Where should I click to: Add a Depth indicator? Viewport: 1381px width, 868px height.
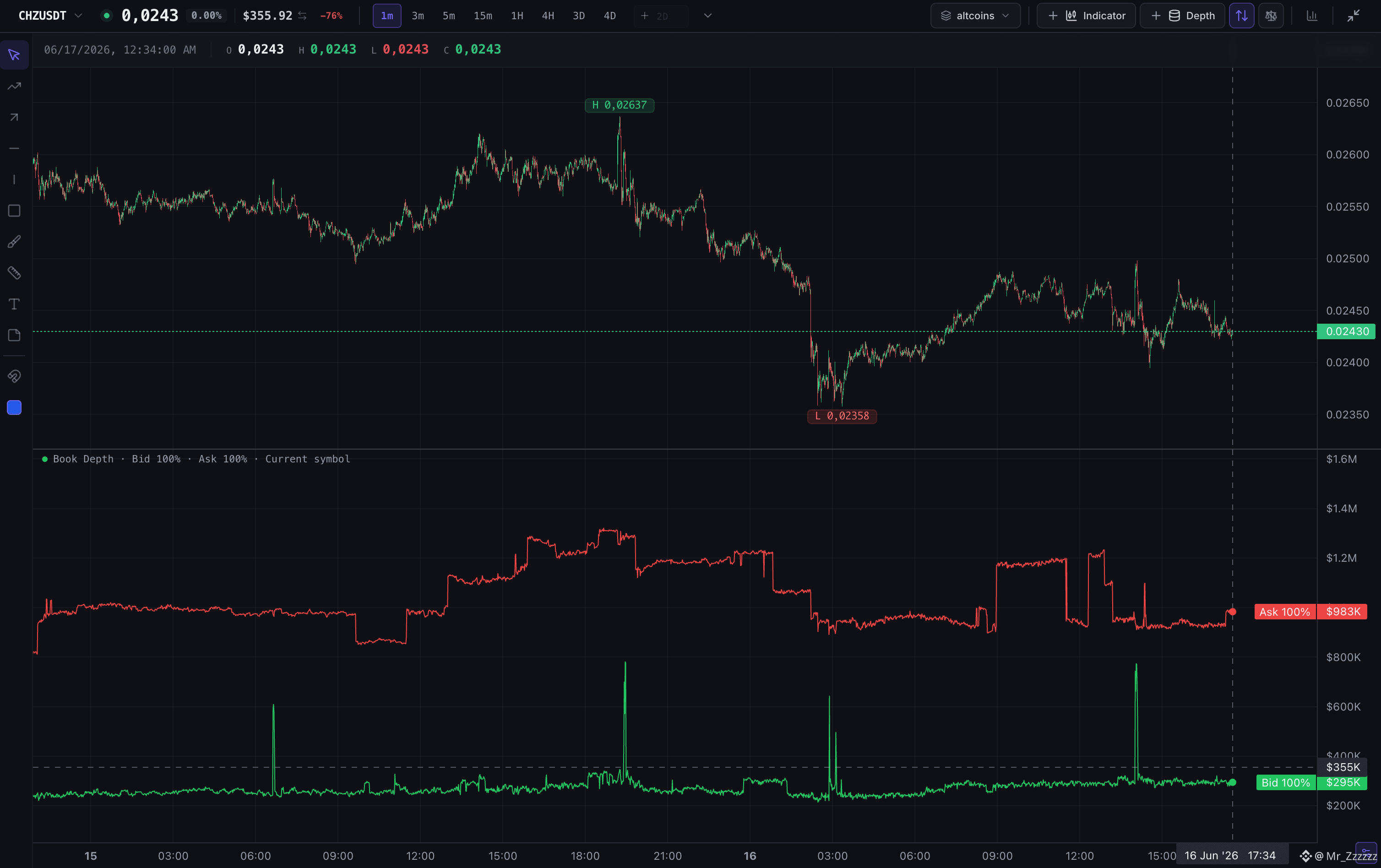click(x=1183, y=16)
